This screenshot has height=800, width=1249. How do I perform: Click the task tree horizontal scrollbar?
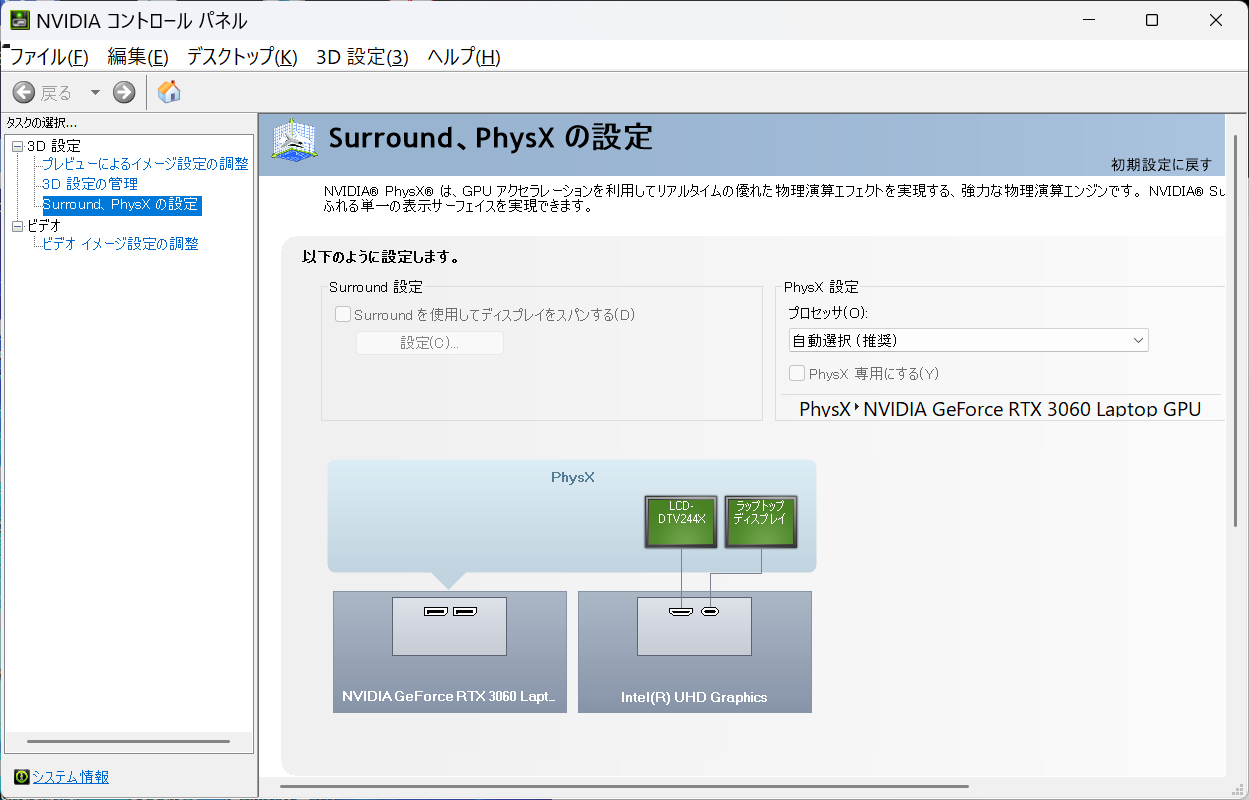pos(129,742)
